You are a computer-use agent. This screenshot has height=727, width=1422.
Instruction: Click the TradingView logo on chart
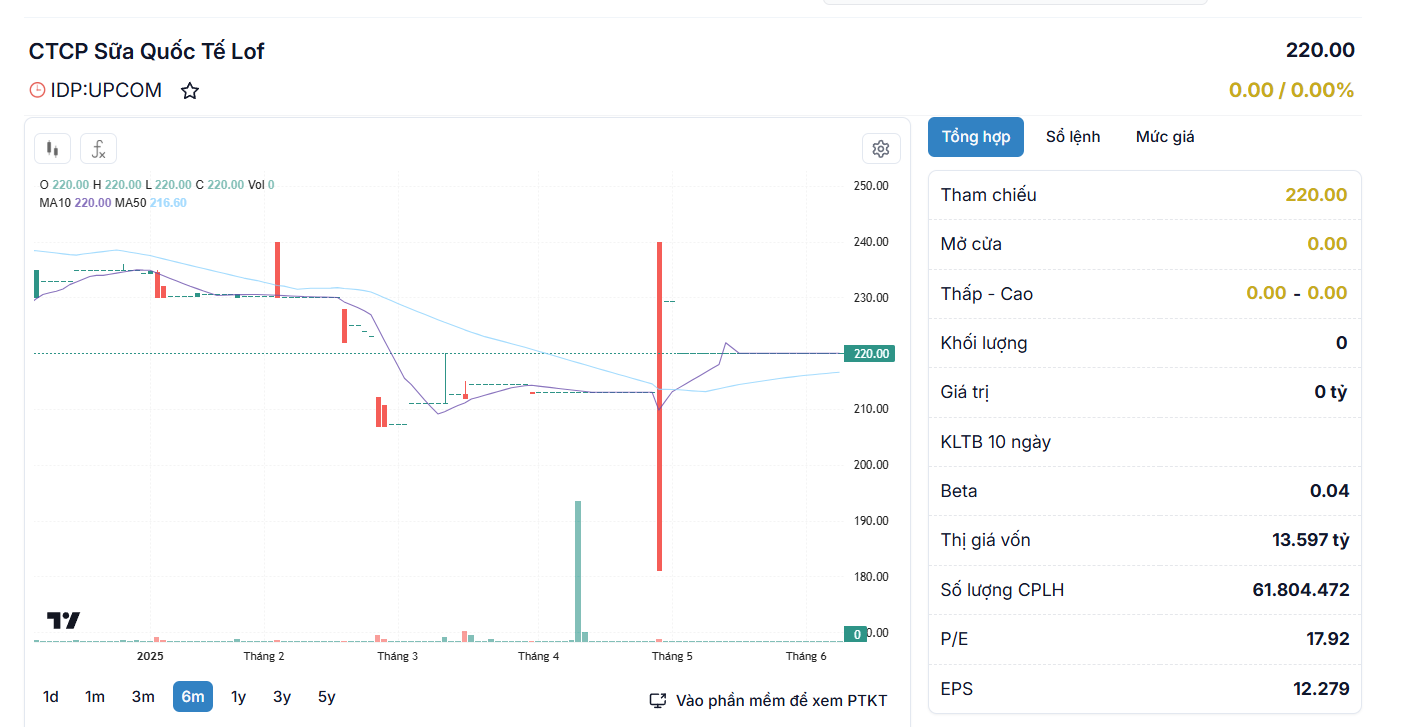[x=64, y=620]
